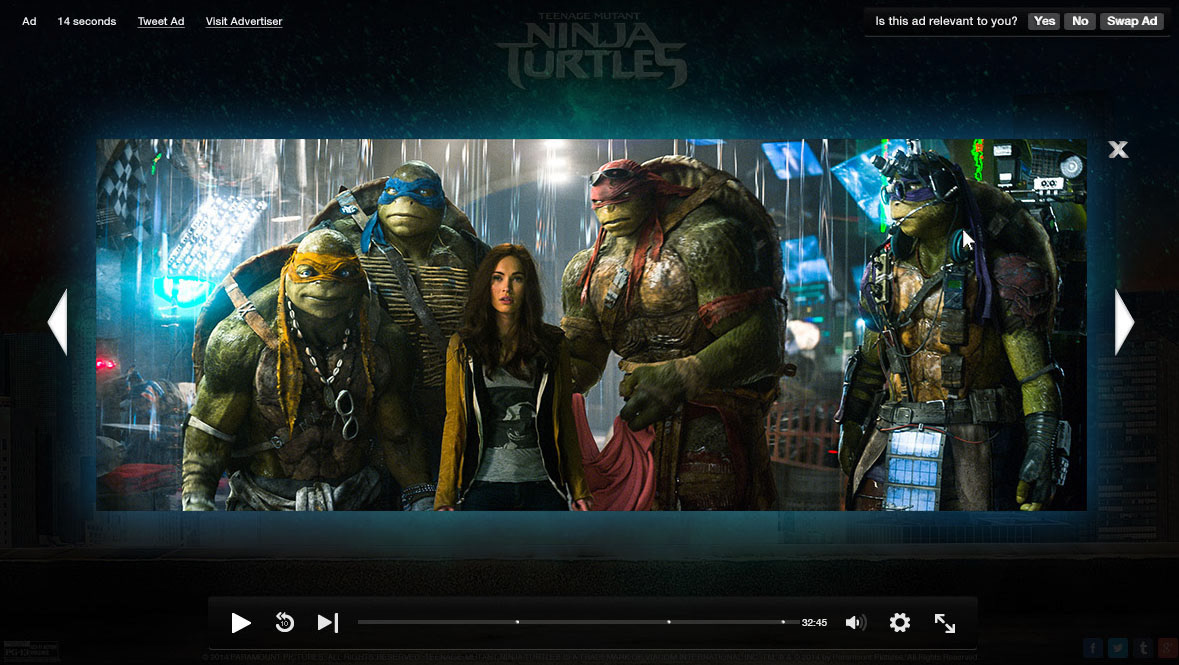Image resolution: width=1179 pixels, height=665 pixels.
Task: Open the dimmed Twitter icon
Action: [1118, 648]
